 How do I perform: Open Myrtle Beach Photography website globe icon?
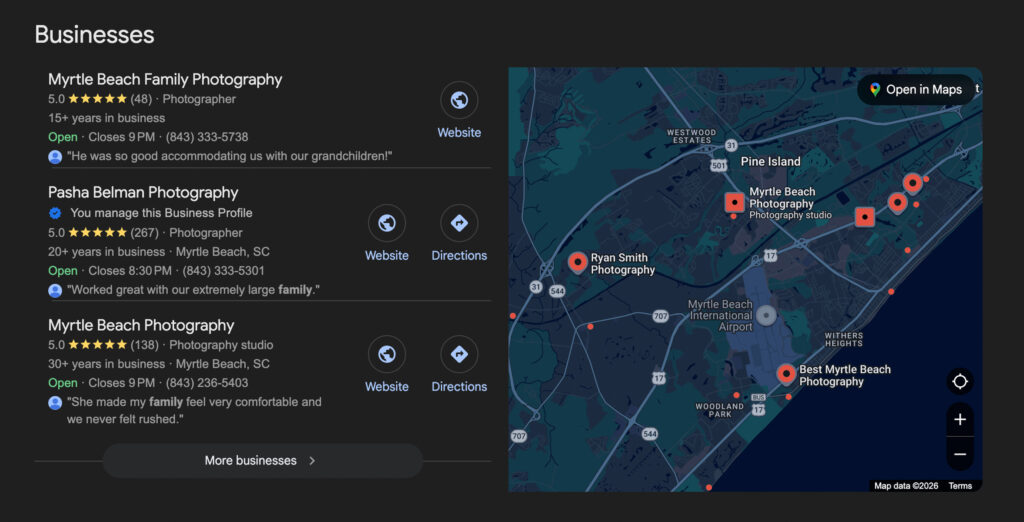[386, 354]
